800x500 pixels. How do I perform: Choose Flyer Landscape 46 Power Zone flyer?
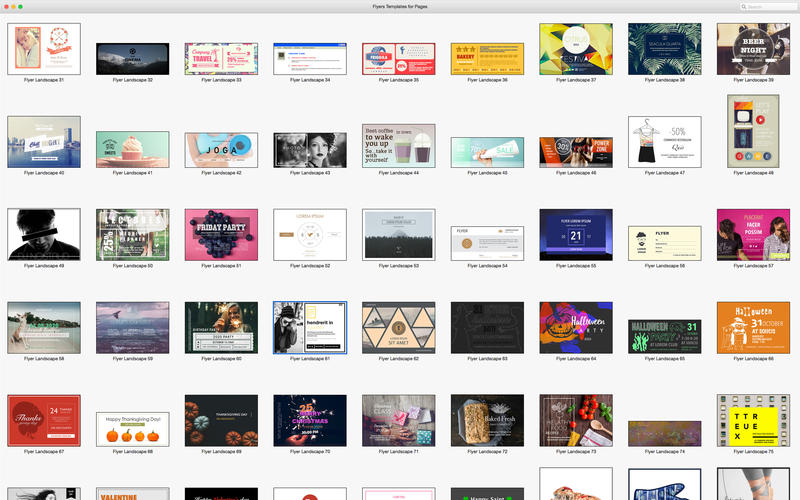point(576,153)
